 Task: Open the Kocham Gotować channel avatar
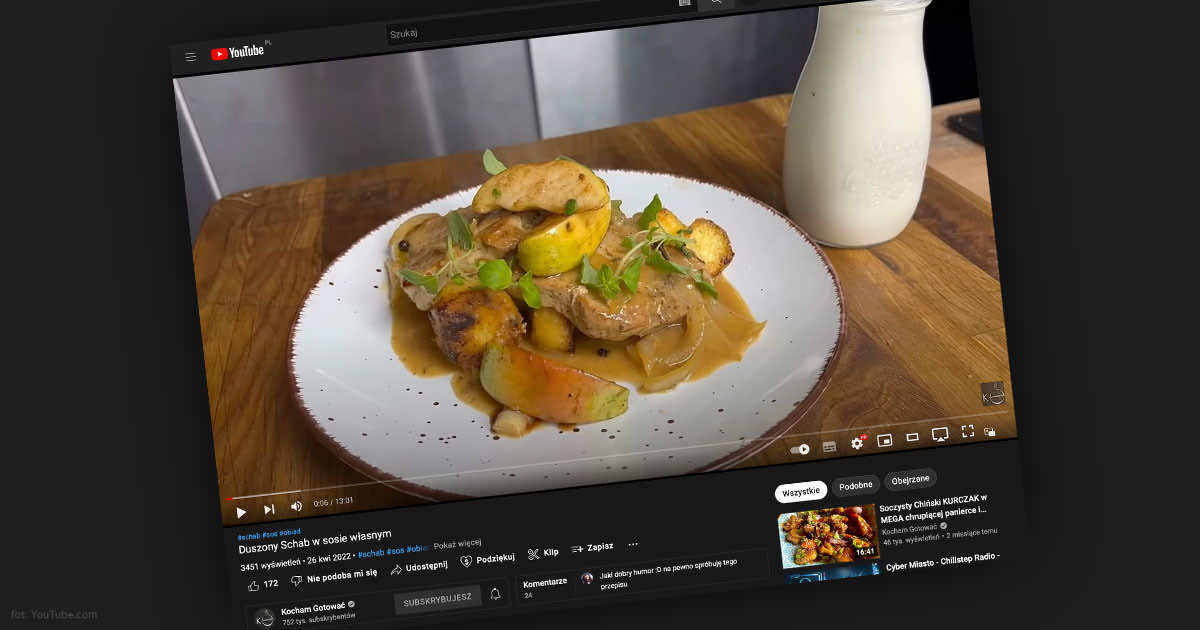tap(264, 618)
